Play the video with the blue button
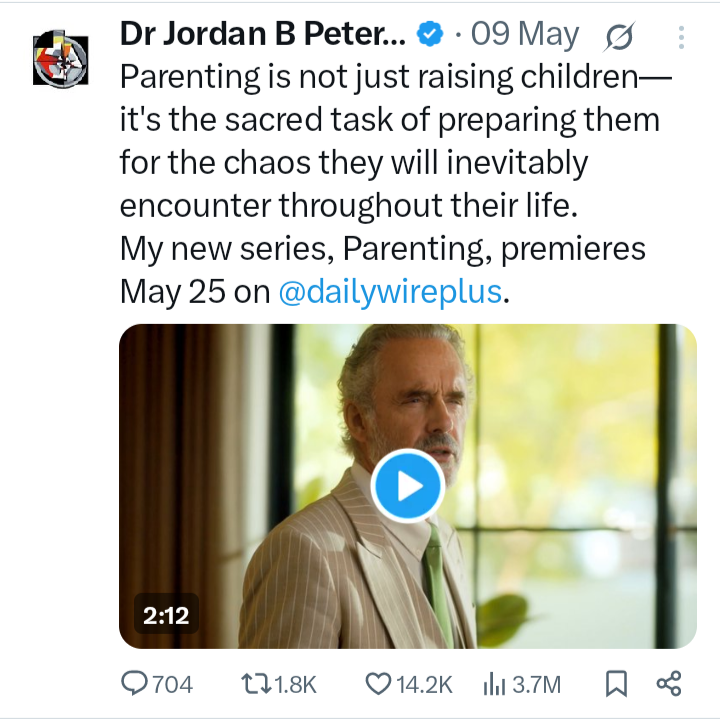The height and width of the screenshot is (720, 720). pos(408,486)
